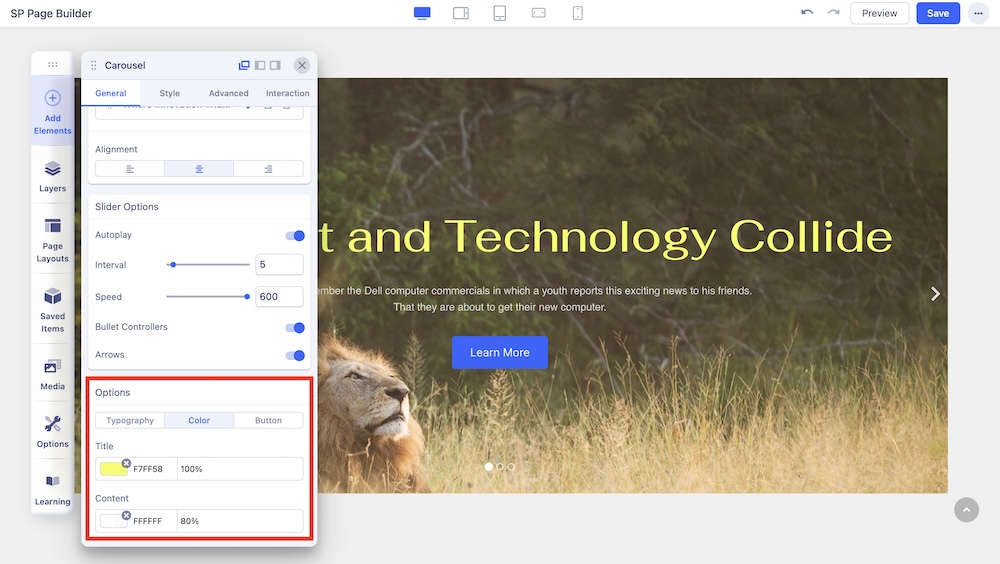This screenshot has height=564, width=1000.
Task: Click the Save button
Action: click(x=937, y=13)
